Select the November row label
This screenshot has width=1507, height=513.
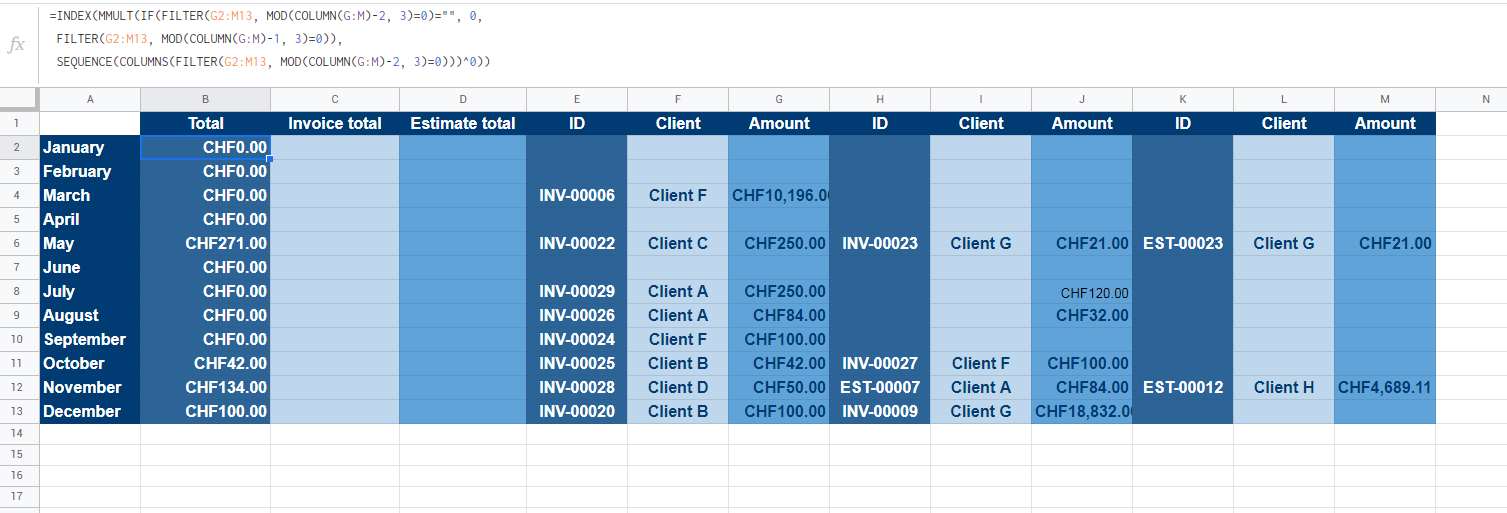(90, 387)
